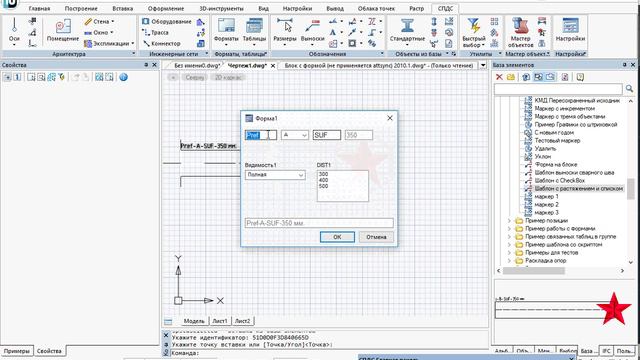The image size is (640, 360).
Task: Click the База элементов search field
Action: click(x=558, y=89)
